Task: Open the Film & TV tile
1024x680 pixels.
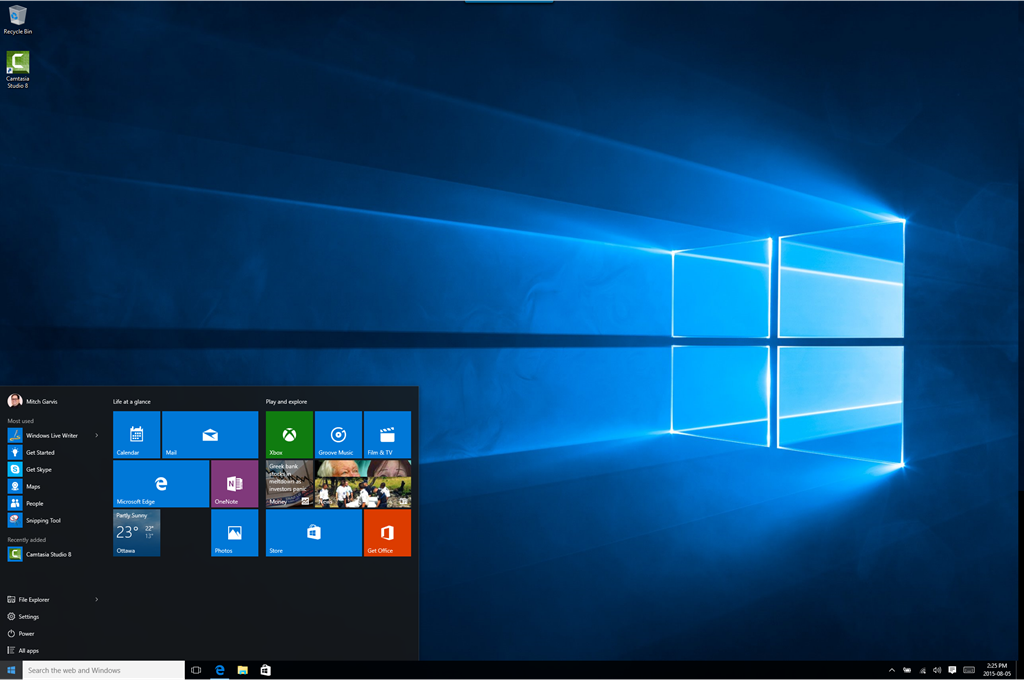Action: pos(387,434)
